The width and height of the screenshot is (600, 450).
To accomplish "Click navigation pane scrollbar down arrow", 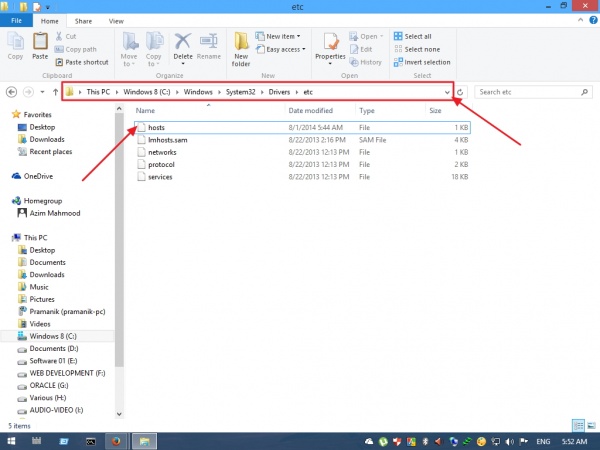I will point(119,414).
